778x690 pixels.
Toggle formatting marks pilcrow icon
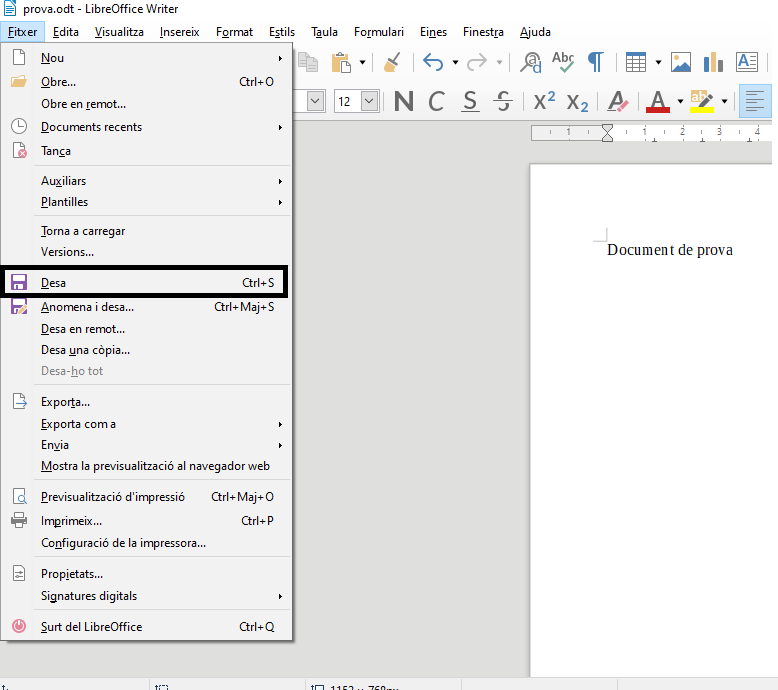pyautogui.click(x=596, y=63)
